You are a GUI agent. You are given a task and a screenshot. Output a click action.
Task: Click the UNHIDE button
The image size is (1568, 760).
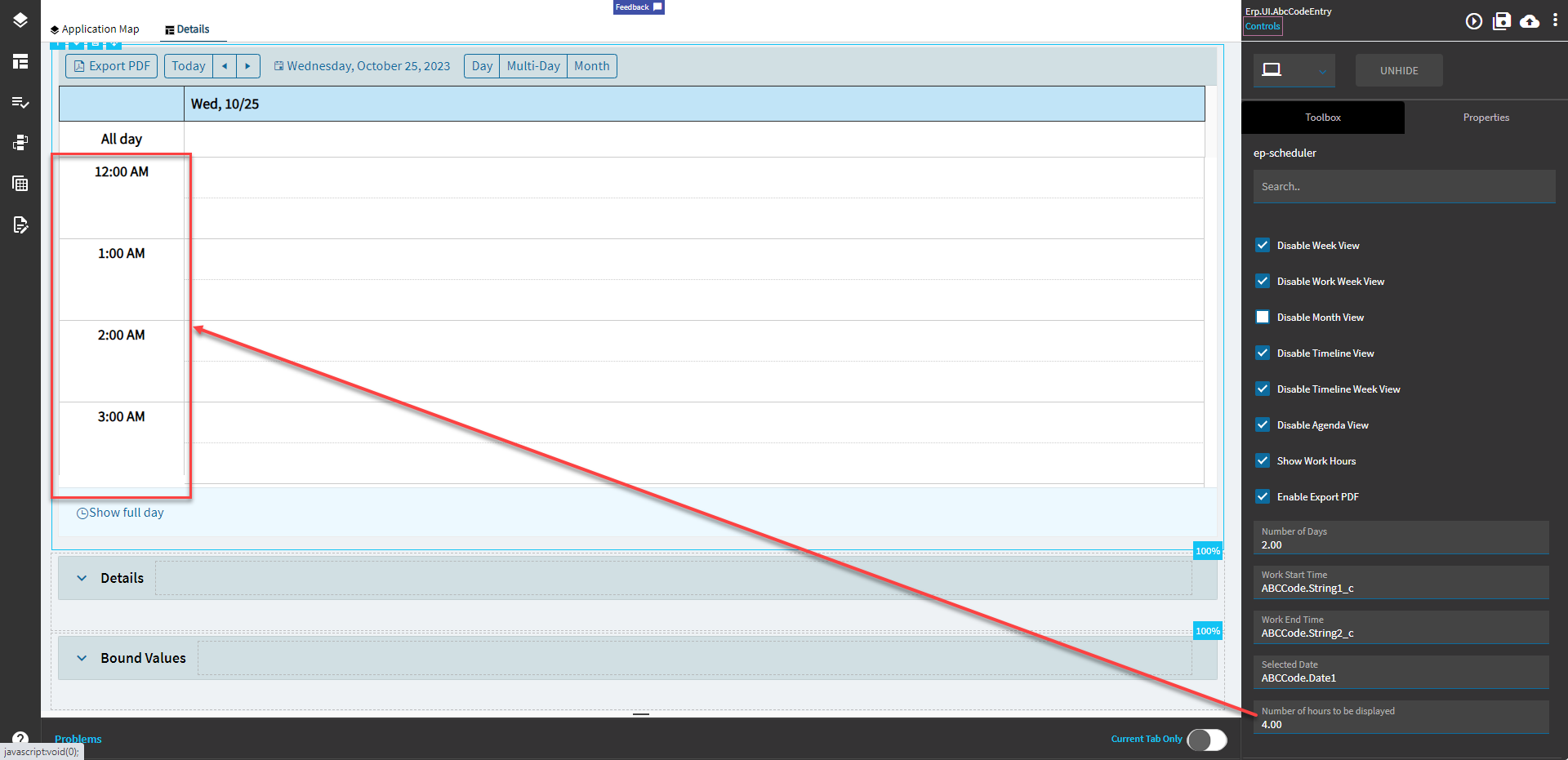(1399, 71)
